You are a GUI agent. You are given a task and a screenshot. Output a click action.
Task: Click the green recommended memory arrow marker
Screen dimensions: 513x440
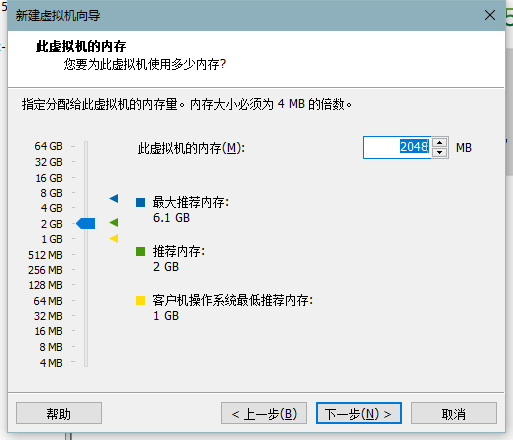click(x=114, y=222)
